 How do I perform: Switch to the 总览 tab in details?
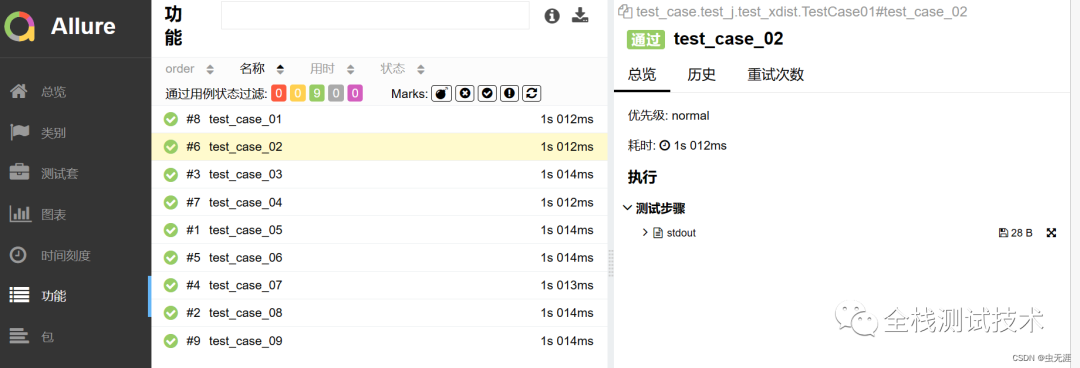click(x=642, y=74)
